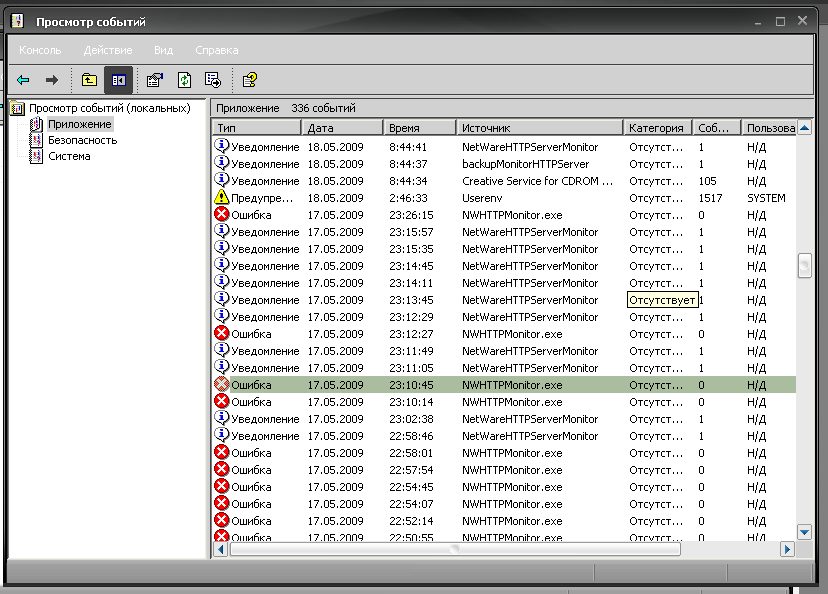Viewport: 828px width, 594px height.
Task: Sort by the Соб... column header
Action: pos(717,128)
